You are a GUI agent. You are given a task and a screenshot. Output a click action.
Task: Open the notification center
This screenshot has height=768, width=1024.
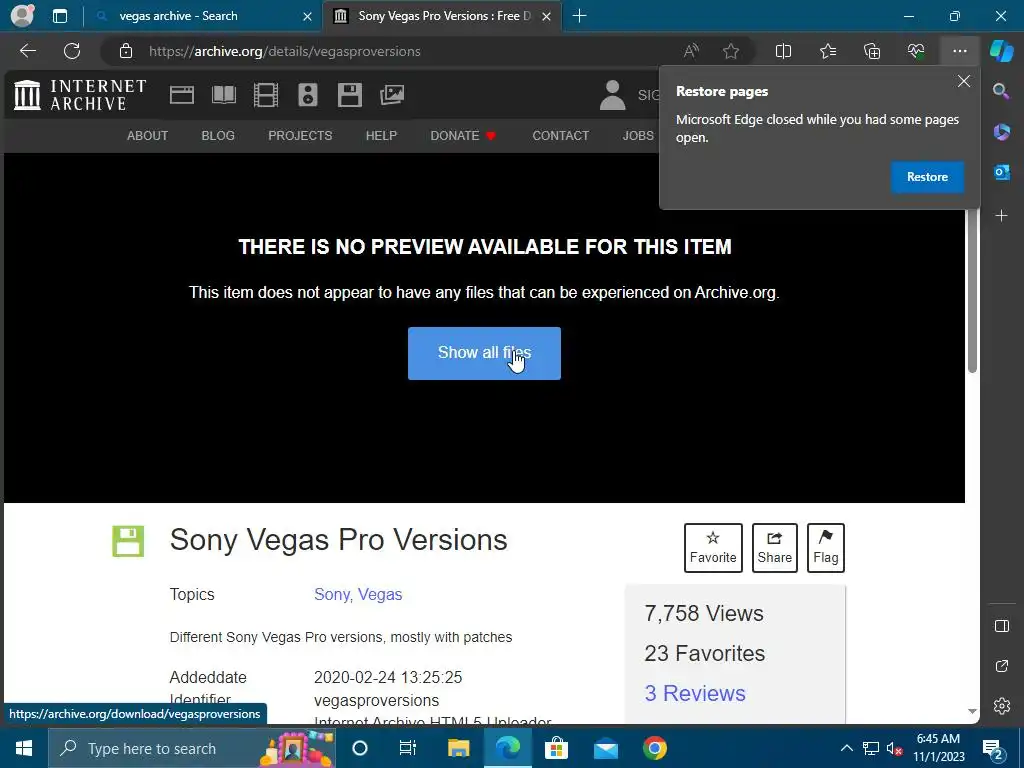993,748
